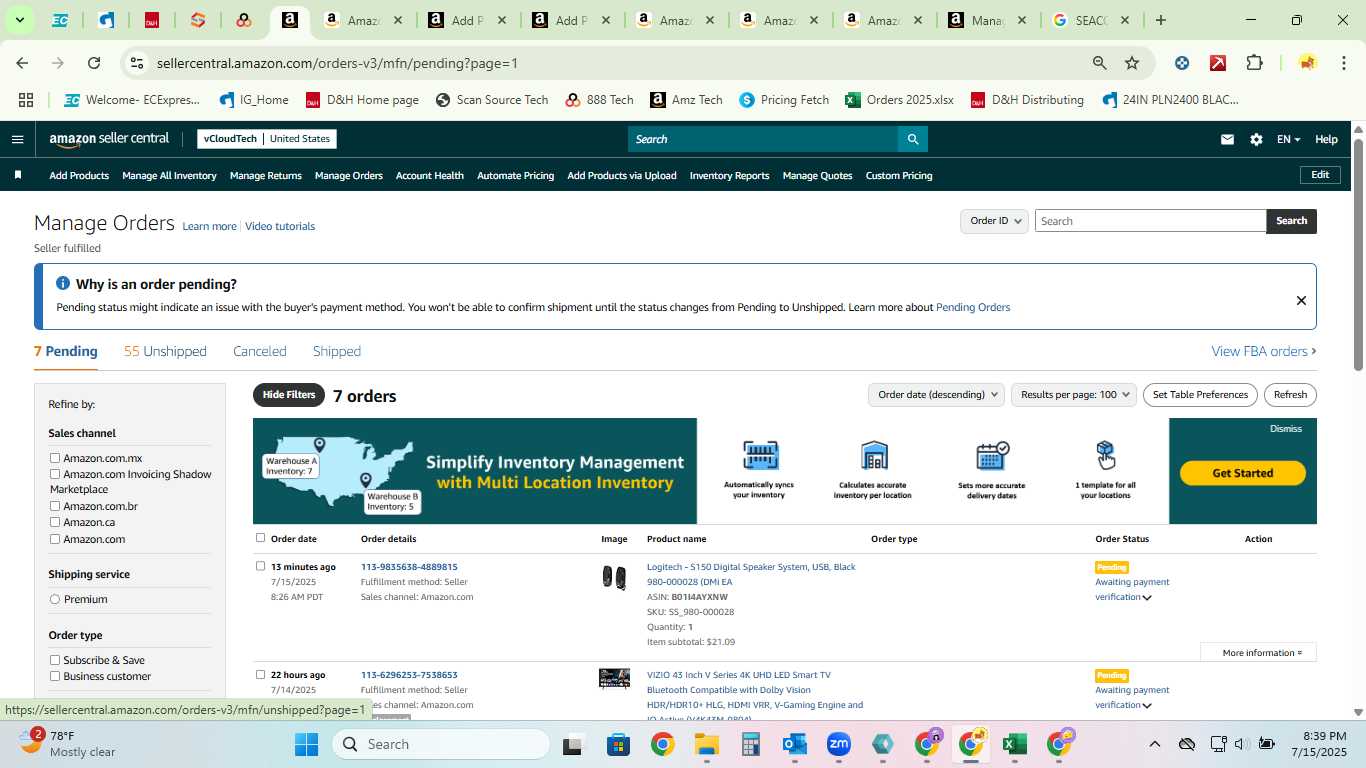Reload the page with browser refresh icon
The height and width of the screenshot is (768, 1366).
94,63
